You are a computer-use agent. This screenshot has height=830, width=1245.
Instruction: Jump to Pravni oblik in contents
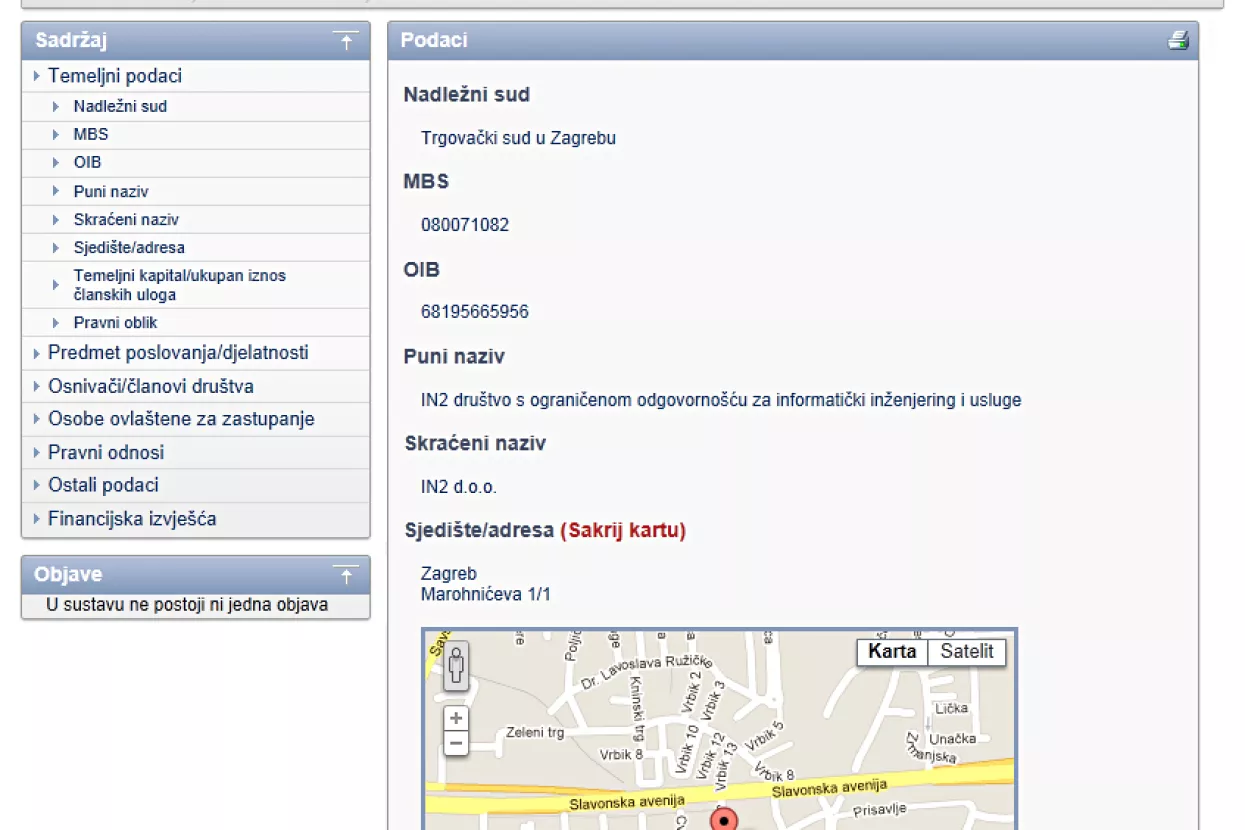tap(115, 323)
